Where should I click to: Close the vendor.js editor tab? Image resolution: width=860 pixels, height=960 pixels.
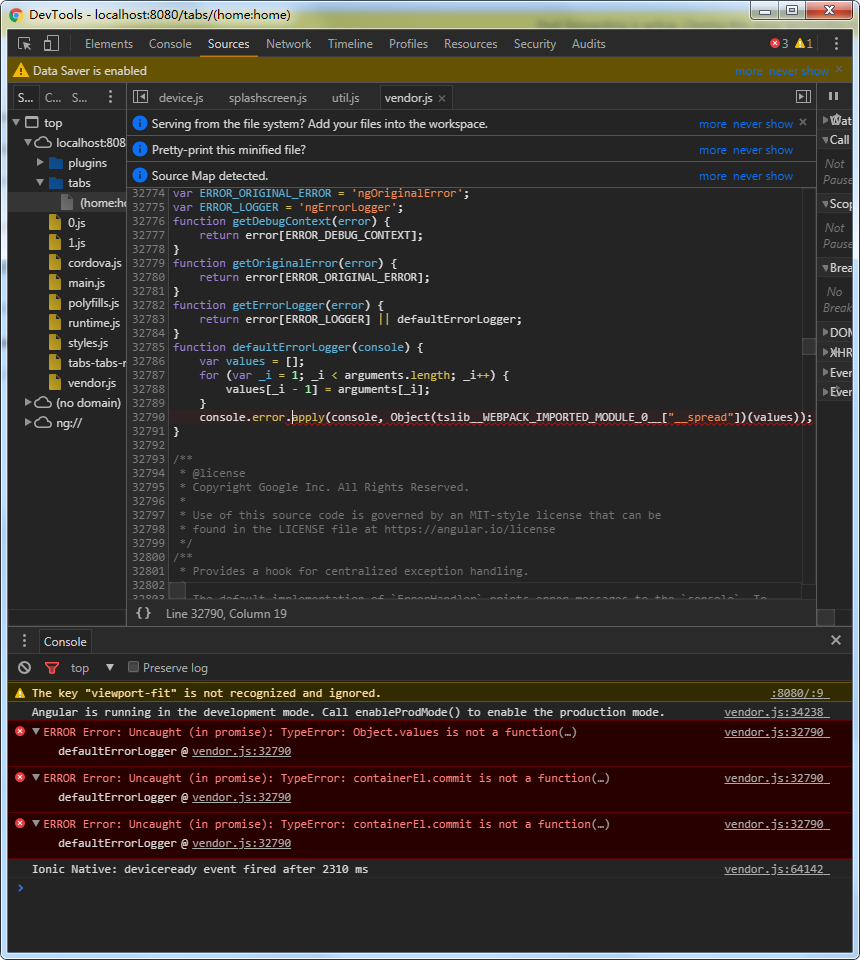[442, 98]
